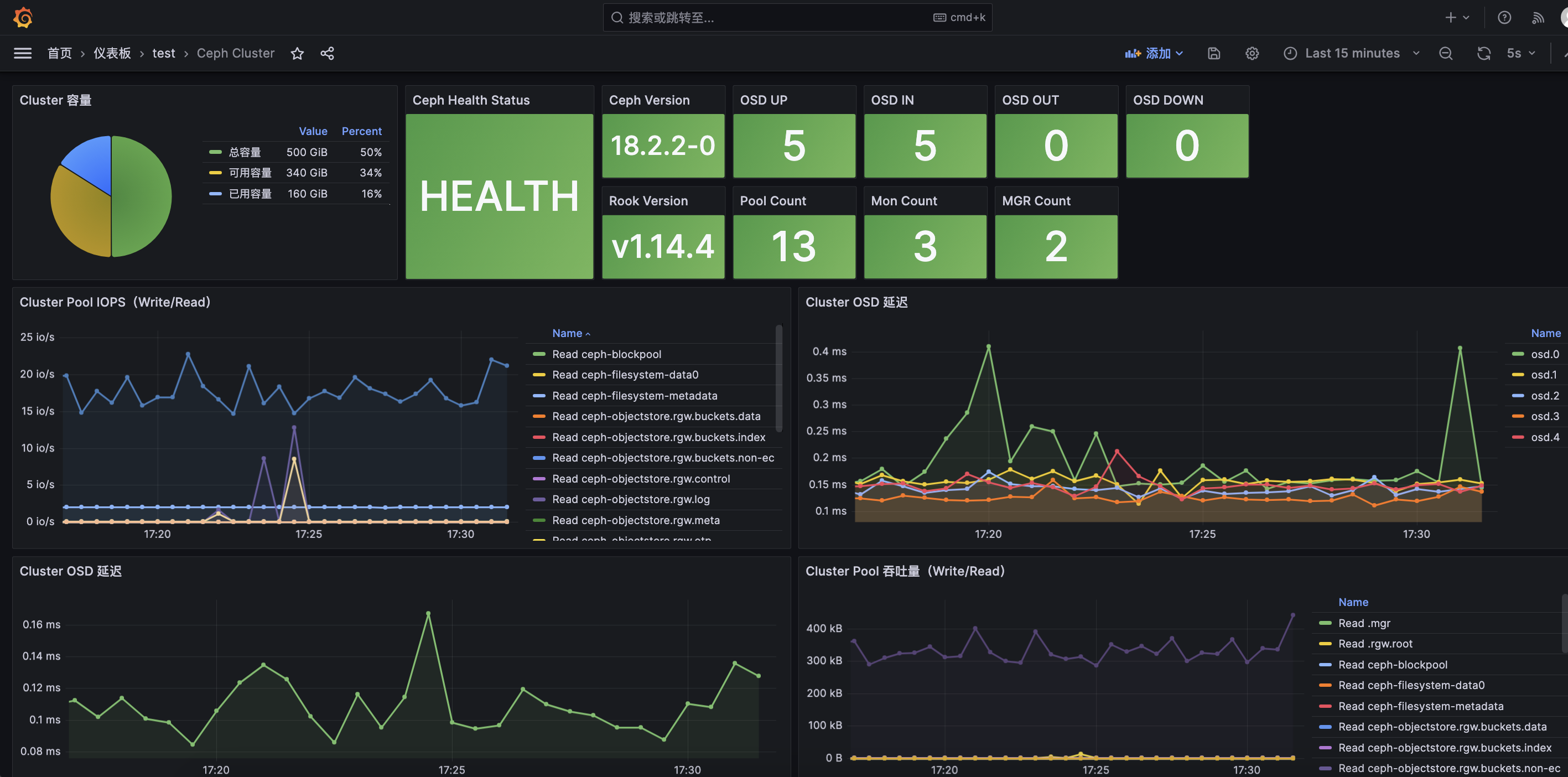Click the refresh dashboard icon
The image size is (1568, 777).
[1483, 54]
